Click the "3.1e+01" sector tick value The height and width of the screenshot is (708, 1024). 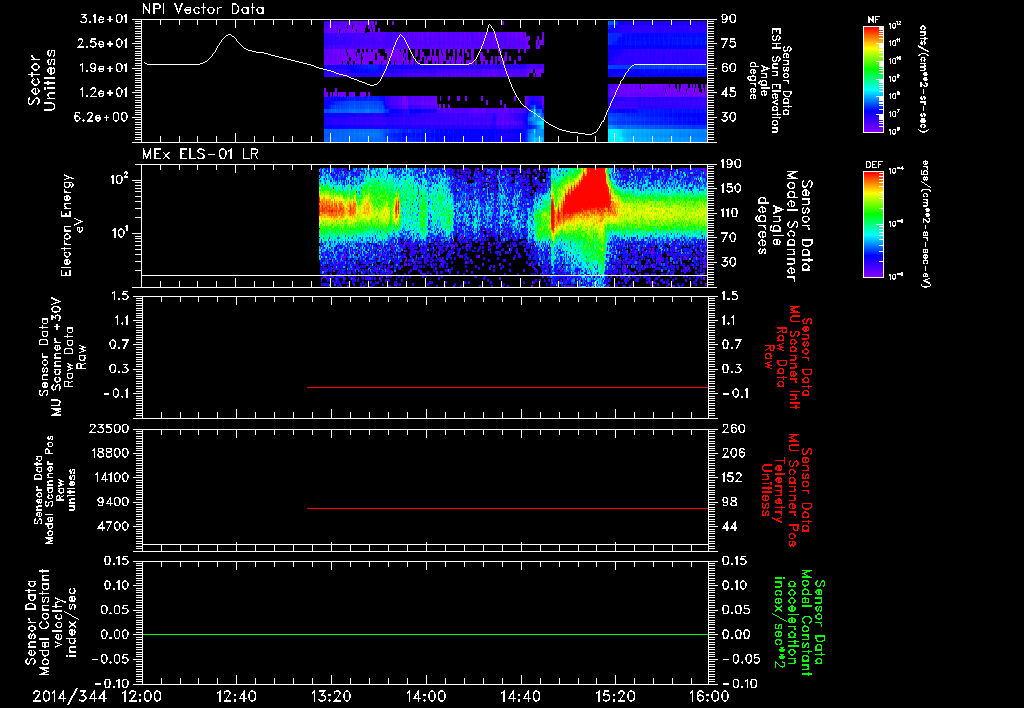(104, 19)
